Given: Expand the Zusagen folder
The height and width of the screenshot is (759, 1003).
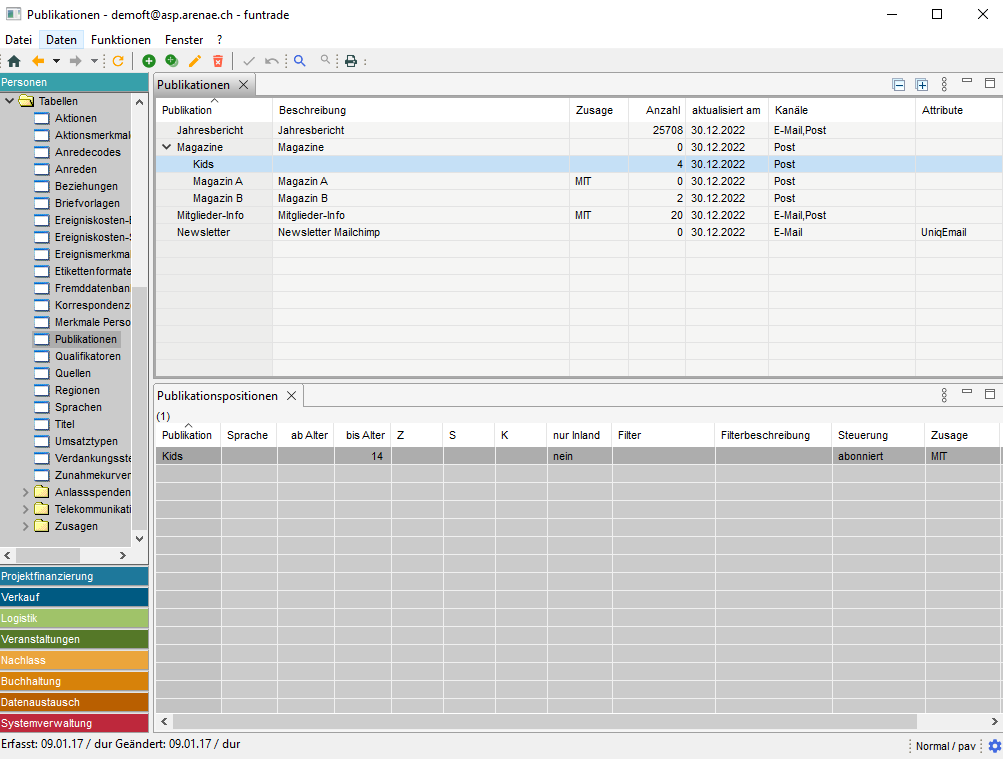Looking at the screenshot, I should 26,526.
